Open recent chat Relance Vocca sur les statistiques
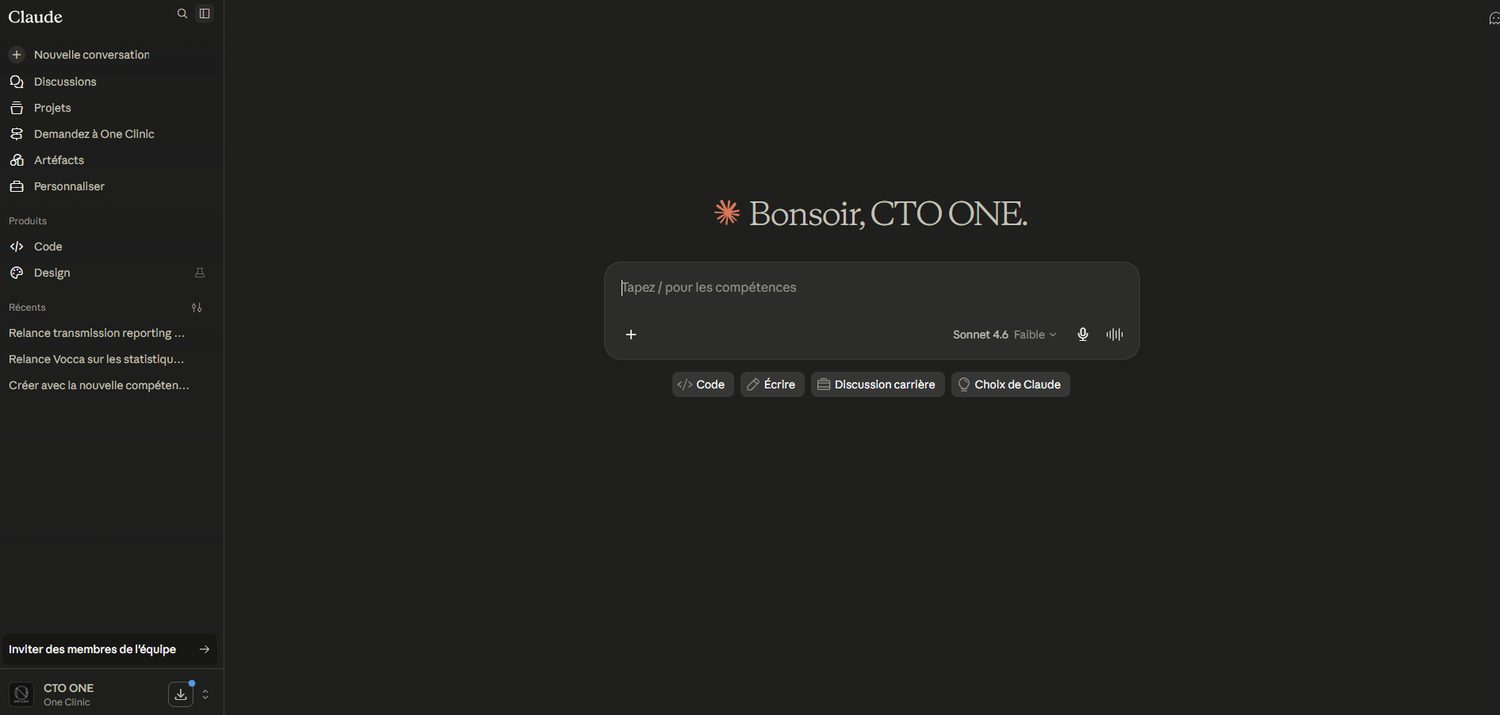This screenshot has width=1500, height=715. pyautogui.click(x=97, y=359)
